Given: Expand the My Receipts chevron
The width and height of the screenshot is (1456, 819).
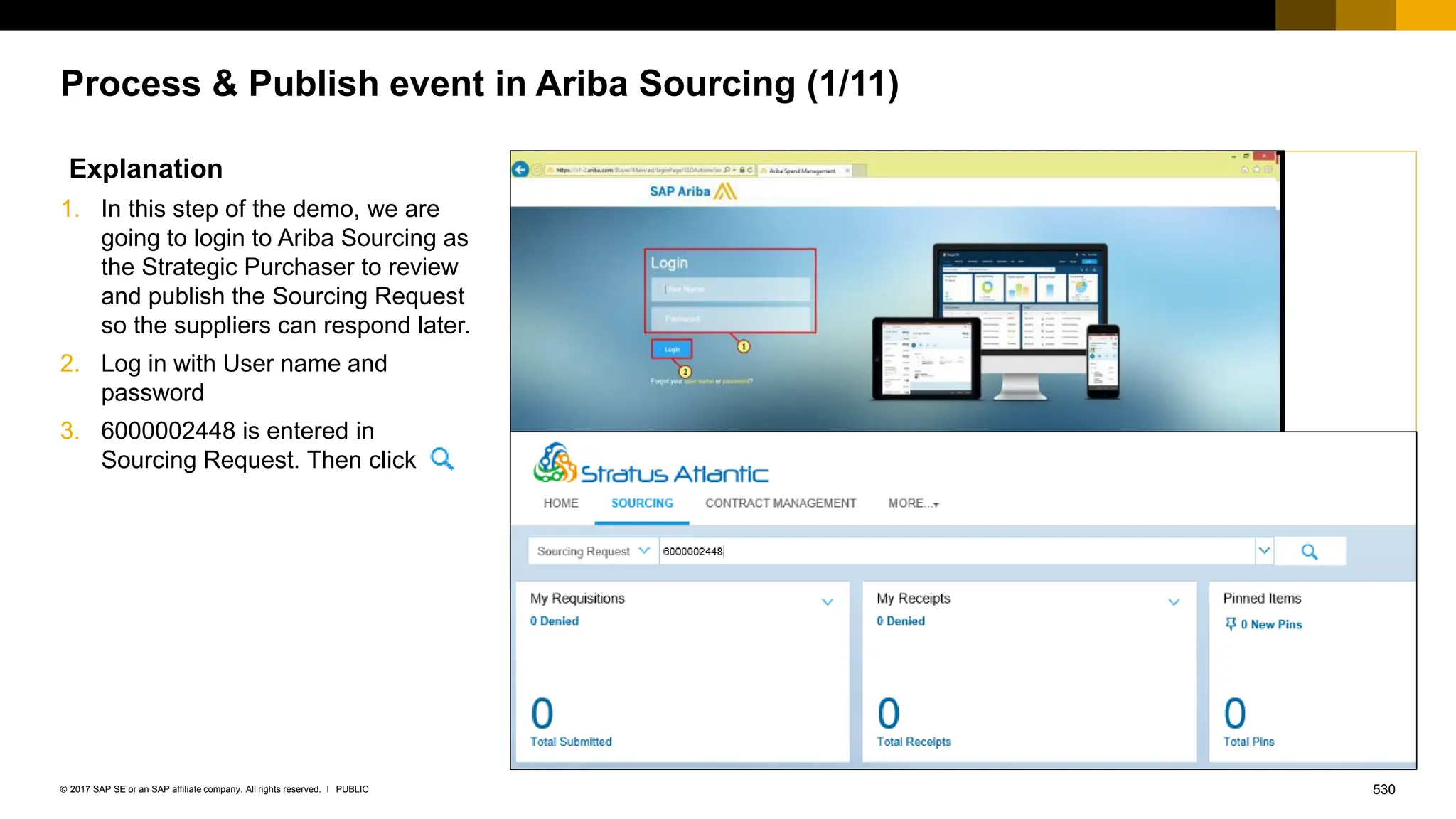Looking at the screenshot, I should pyautogui.click(x=1174, y=602).
